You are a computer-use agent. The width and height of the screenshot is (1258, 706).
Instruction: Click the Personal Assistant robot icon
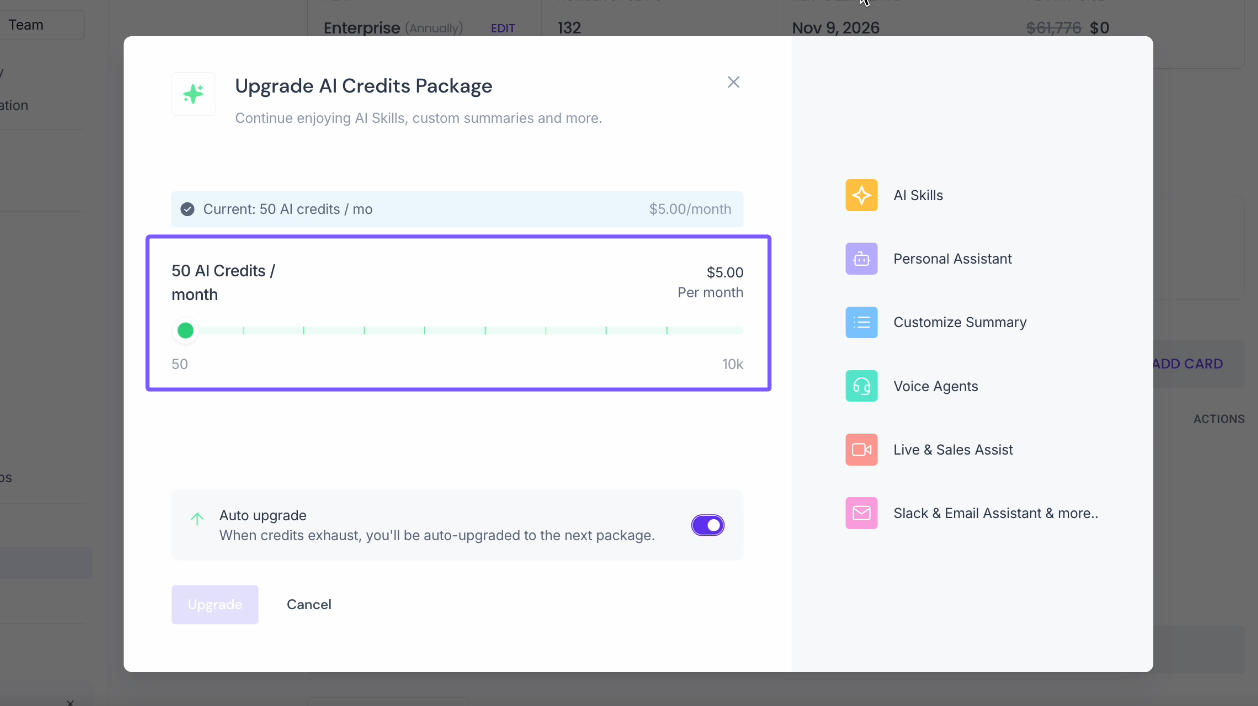click(861, 259)
